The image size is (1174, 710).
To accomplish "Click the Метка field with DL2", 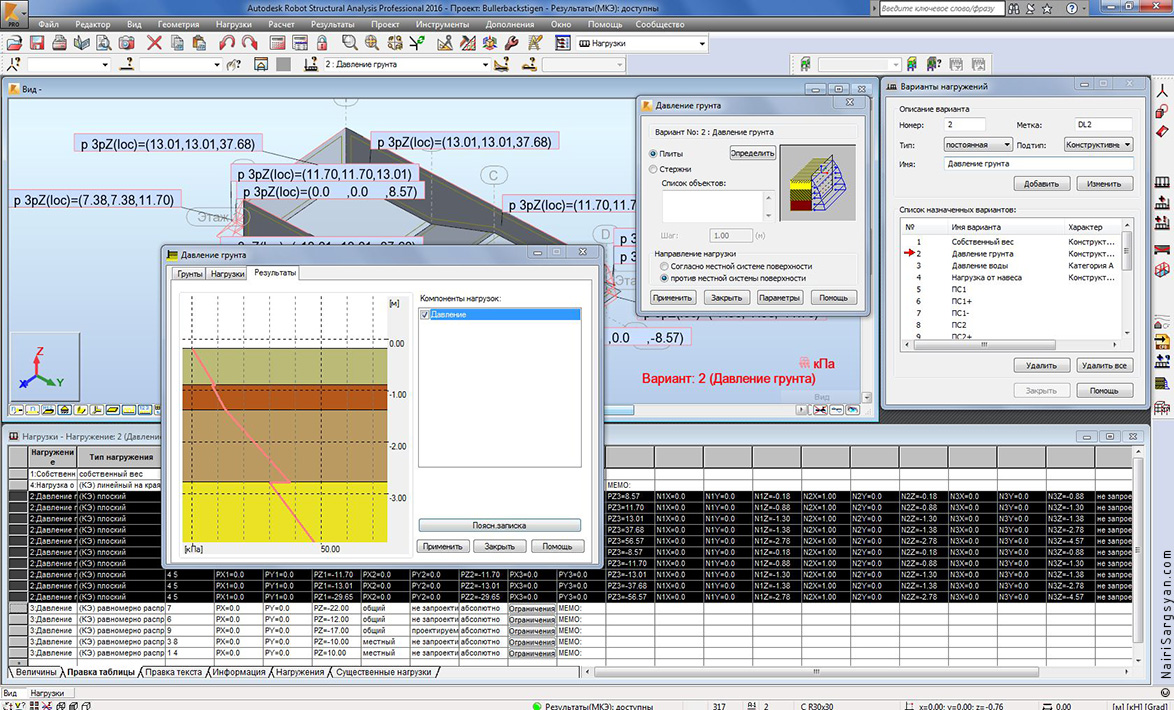I will [1104, 125].
